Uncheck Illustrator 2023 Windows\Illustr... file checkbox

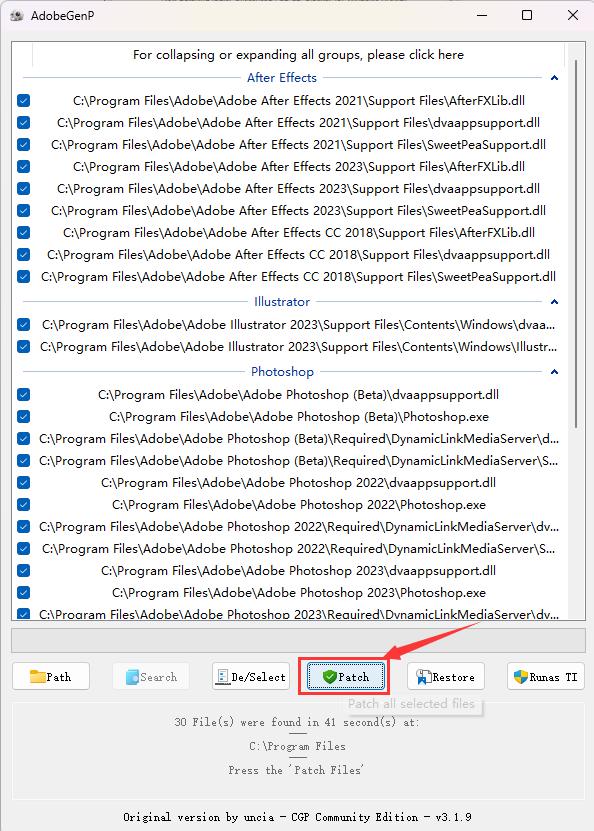pyautogui.click(x=23, y=347)
